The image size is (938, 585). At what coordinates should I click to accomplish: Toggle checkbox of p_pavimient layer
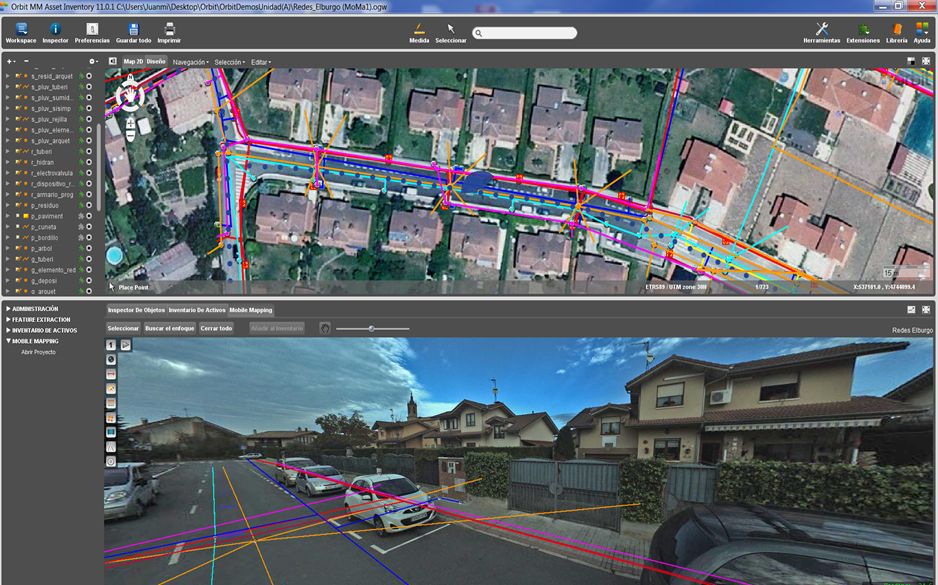pyautogui.click(x=18, y=216)
